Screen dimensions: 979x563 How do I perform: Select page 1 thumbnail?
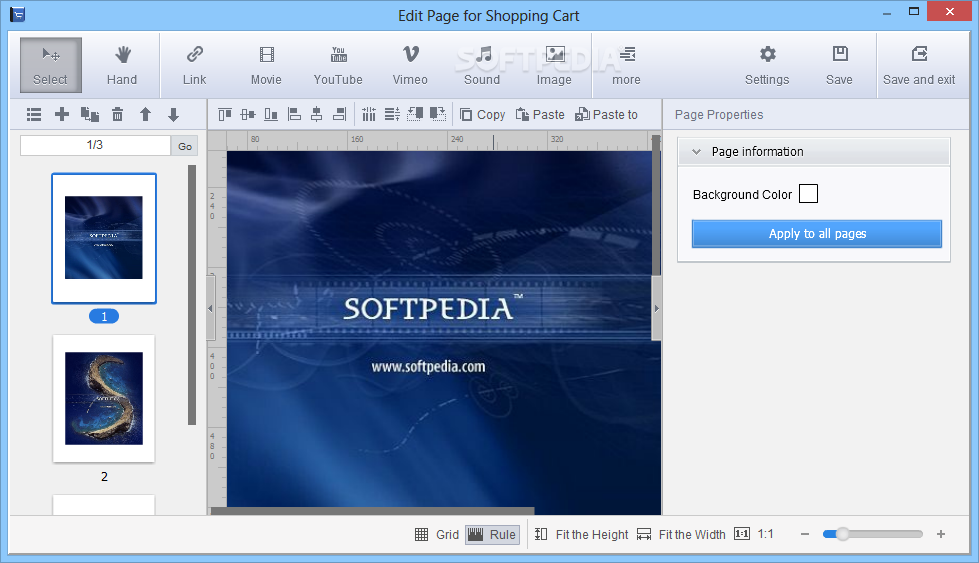[x=104, y=238]
